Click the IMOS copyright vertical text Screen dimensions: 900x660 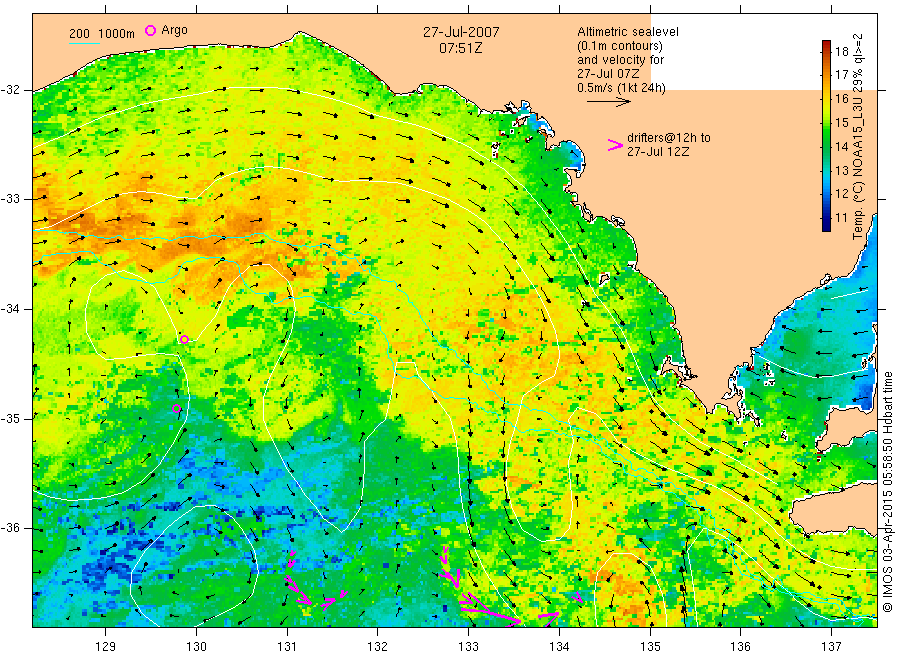[x=887, y=492]
